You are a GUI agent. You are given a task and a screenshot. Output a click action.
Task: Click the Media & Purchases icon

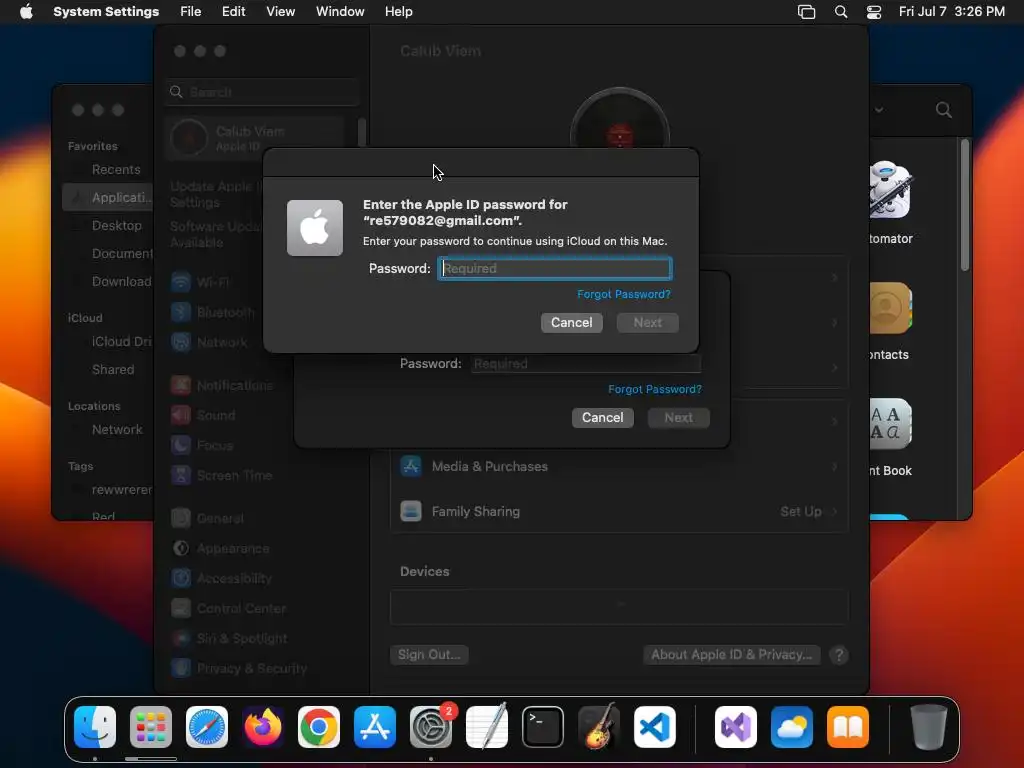point(411,466)
